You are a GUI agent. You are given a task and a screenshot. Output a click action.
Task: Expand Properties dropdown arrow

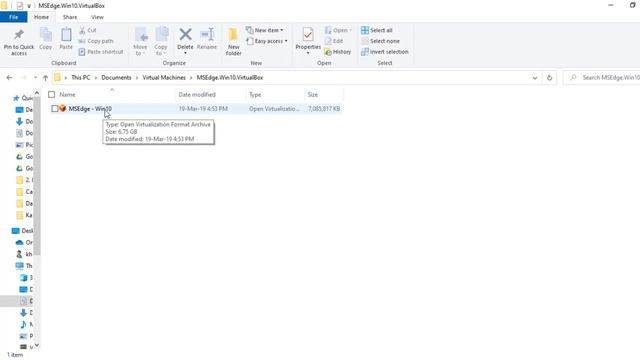coord(308,53)
